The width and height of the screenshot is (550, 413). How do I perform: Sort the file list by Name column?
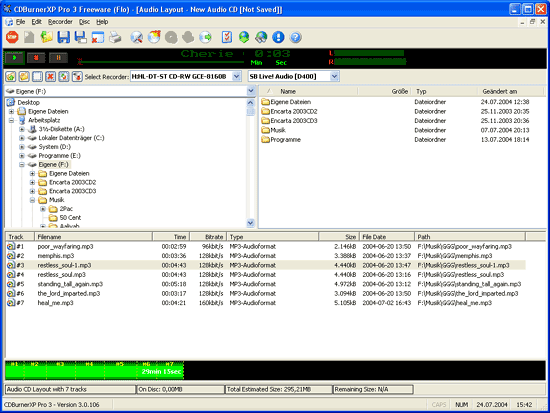[x=309, y=91]
